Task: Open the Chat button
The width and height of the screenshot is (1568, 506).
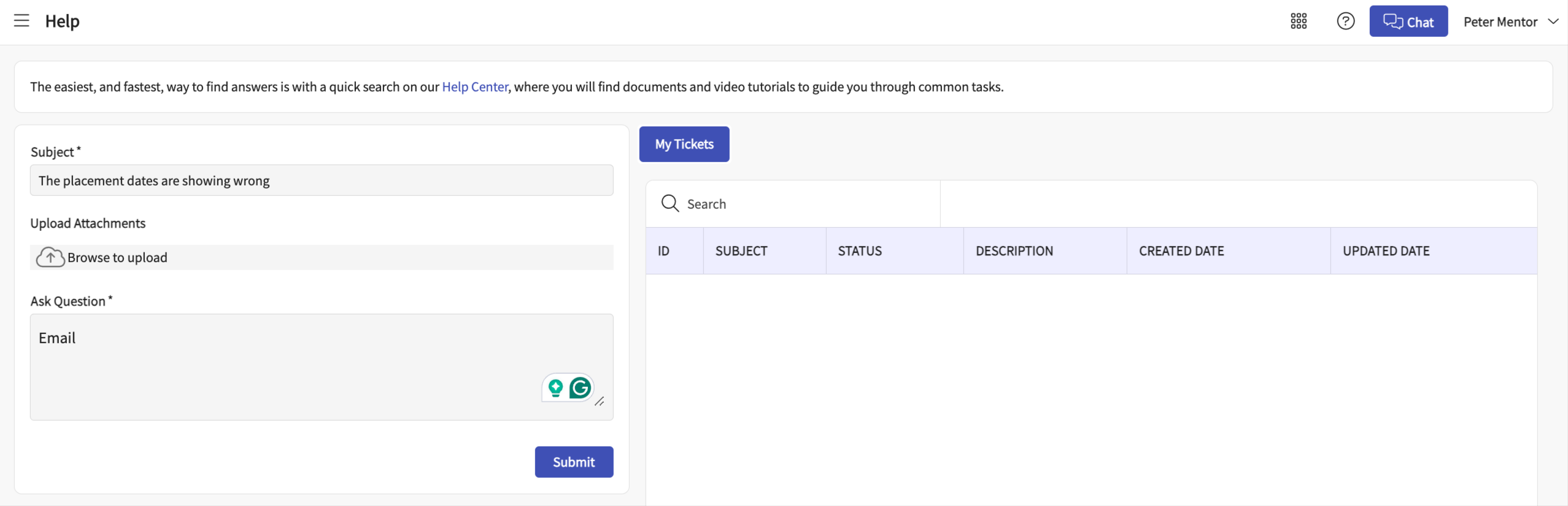Action: (1408, 22)
